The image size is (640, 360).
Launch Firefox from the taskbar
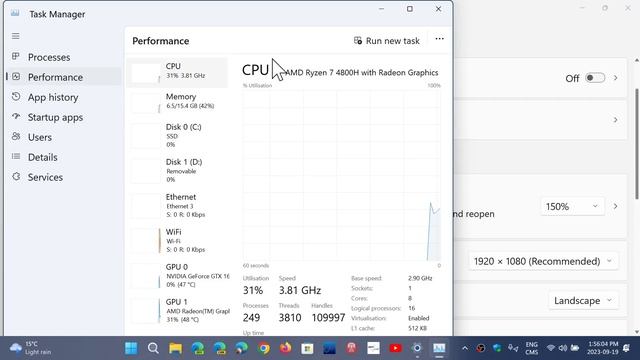(x=286, y=348)
